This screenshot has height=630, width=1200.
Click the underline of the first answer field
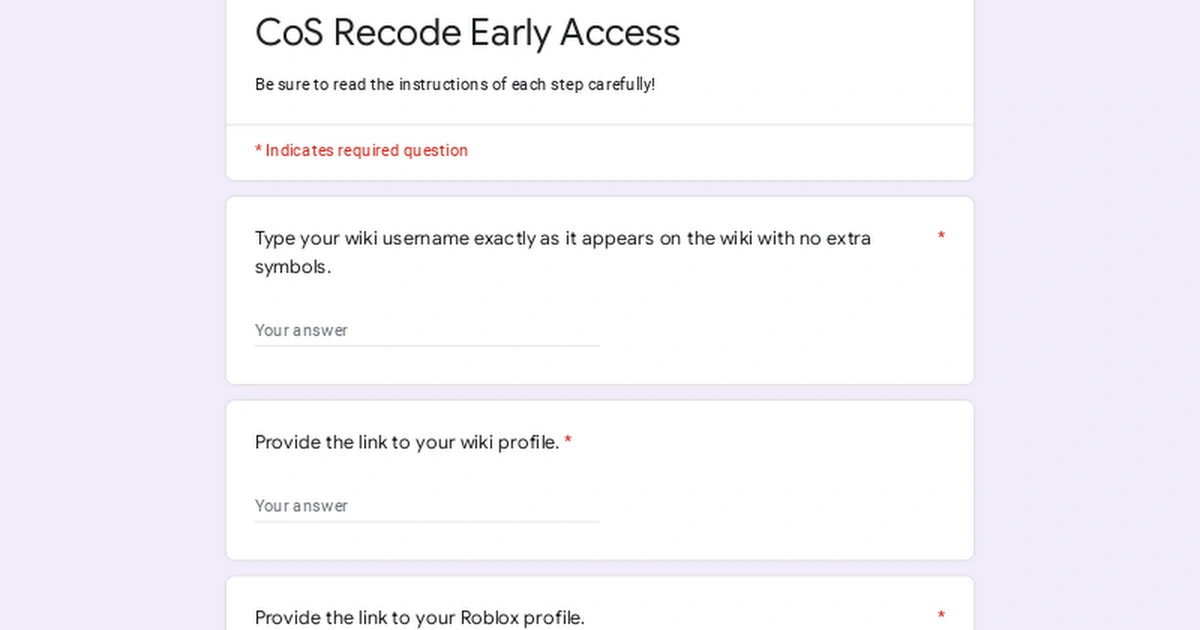(426, 347)
